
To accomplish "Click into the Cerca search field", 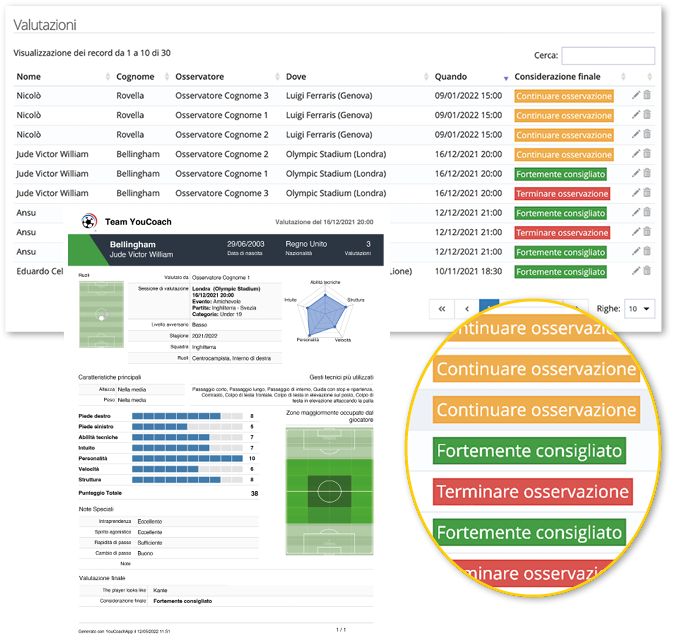I will point(608,56).
